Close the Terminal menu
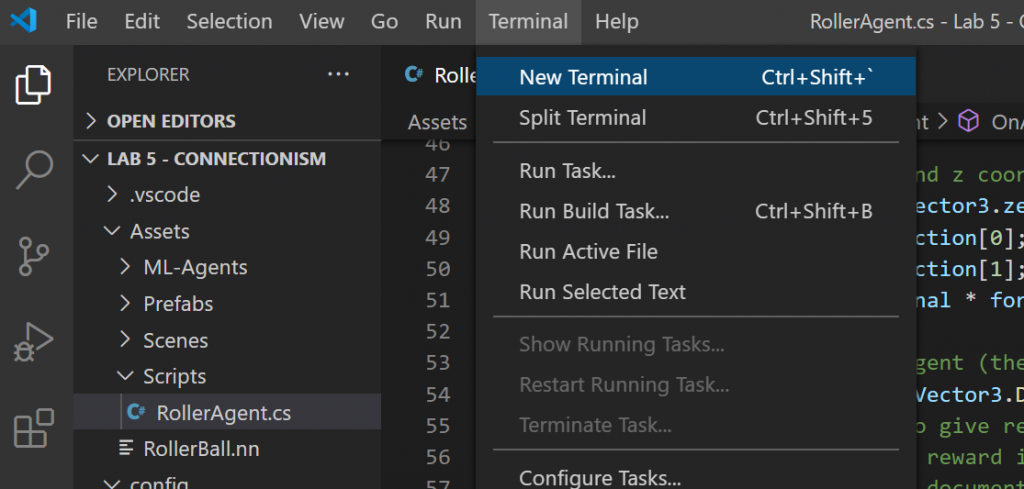1024x489 pixels. [528, 22]
